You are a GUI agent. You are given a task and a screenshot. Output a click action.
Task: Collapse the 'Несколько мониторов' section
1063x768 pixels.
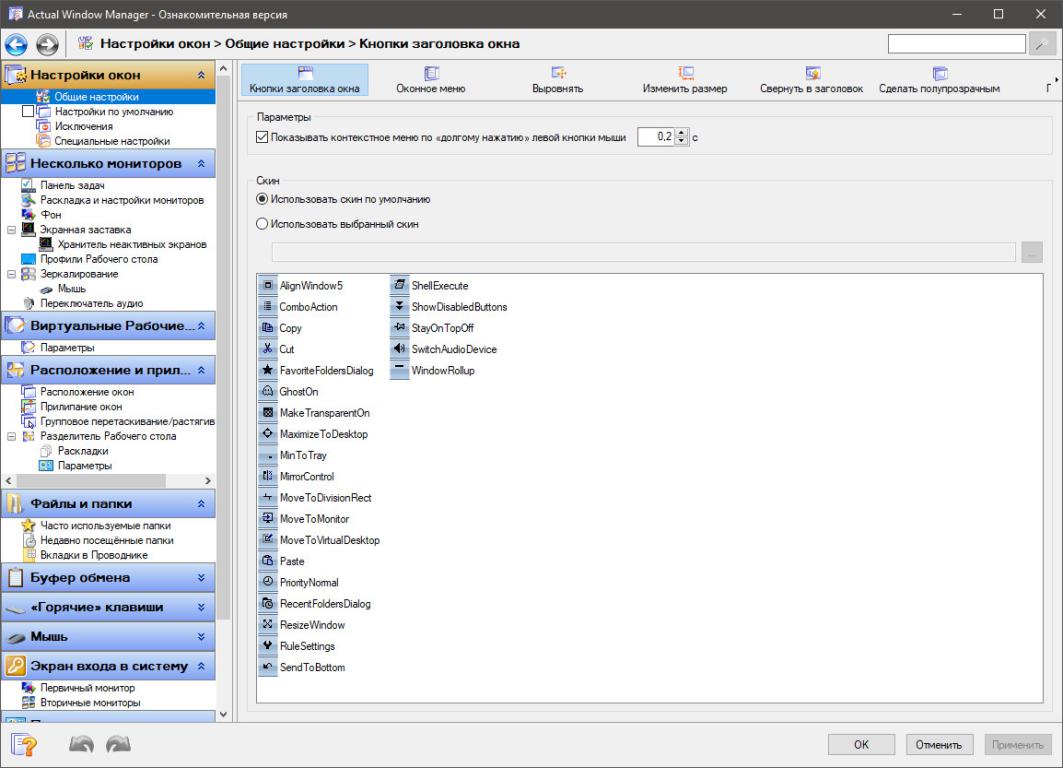pyautogui.click(x=201, y=163)
